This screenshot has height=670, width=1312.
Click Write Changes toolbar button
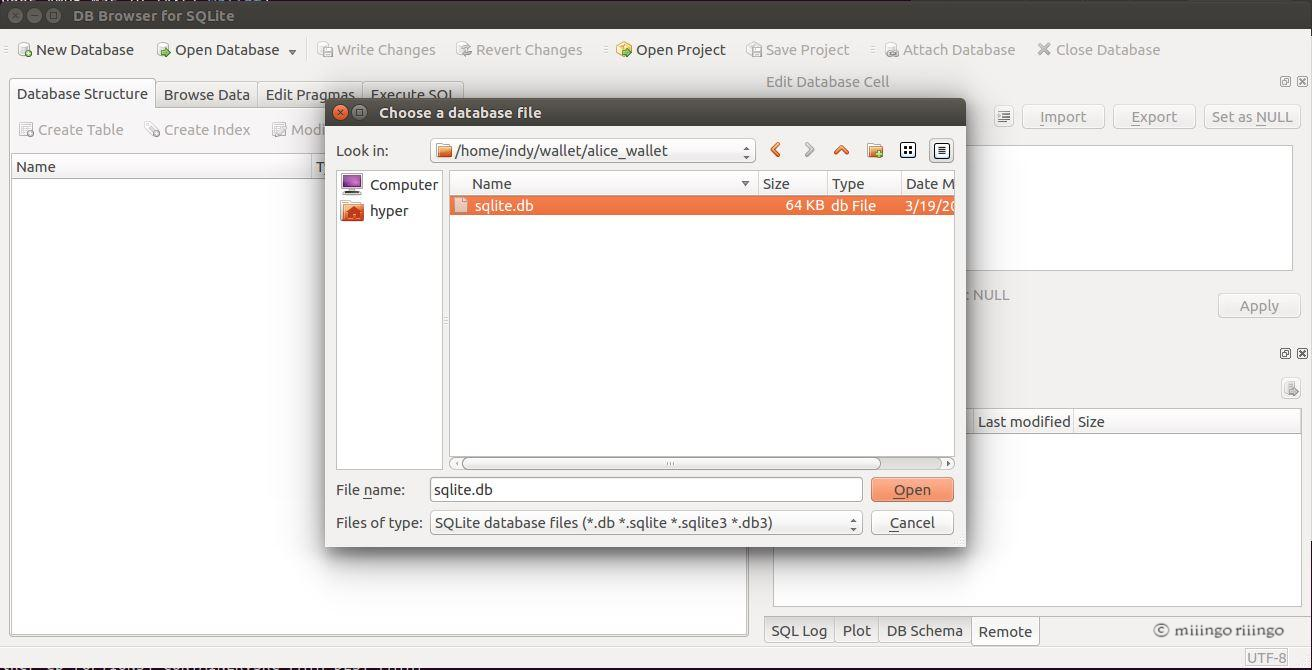[x=377, y=50]
